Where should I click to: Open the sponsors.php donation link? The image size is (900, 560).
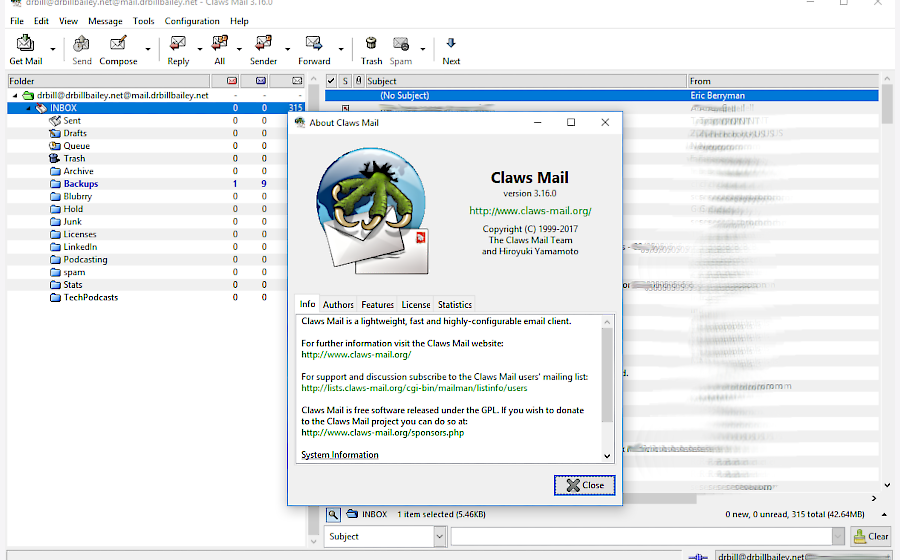pos(382,433)
